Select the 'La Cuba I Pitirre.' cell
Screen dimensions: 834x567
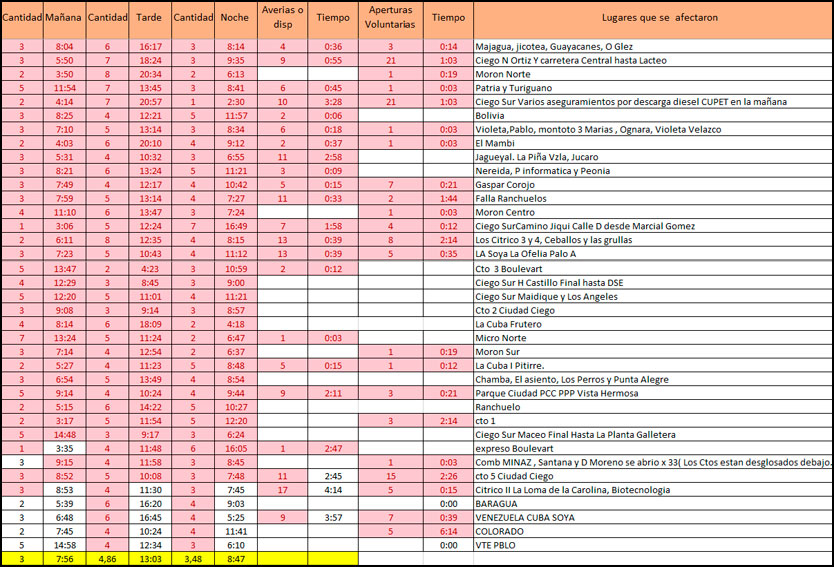point(653,365)
